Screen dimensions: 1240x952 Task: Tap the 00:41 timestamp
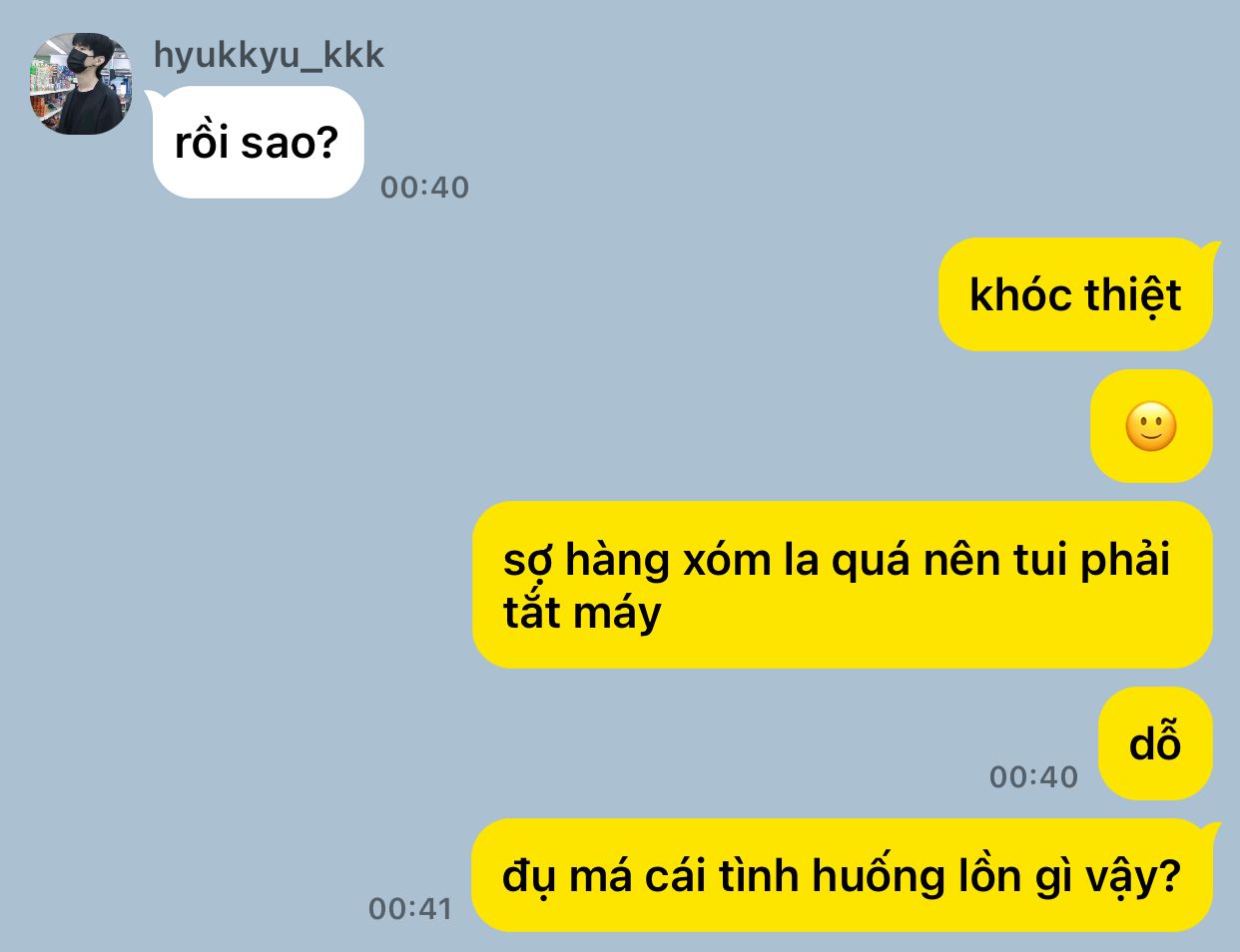[x=410, y=908]
